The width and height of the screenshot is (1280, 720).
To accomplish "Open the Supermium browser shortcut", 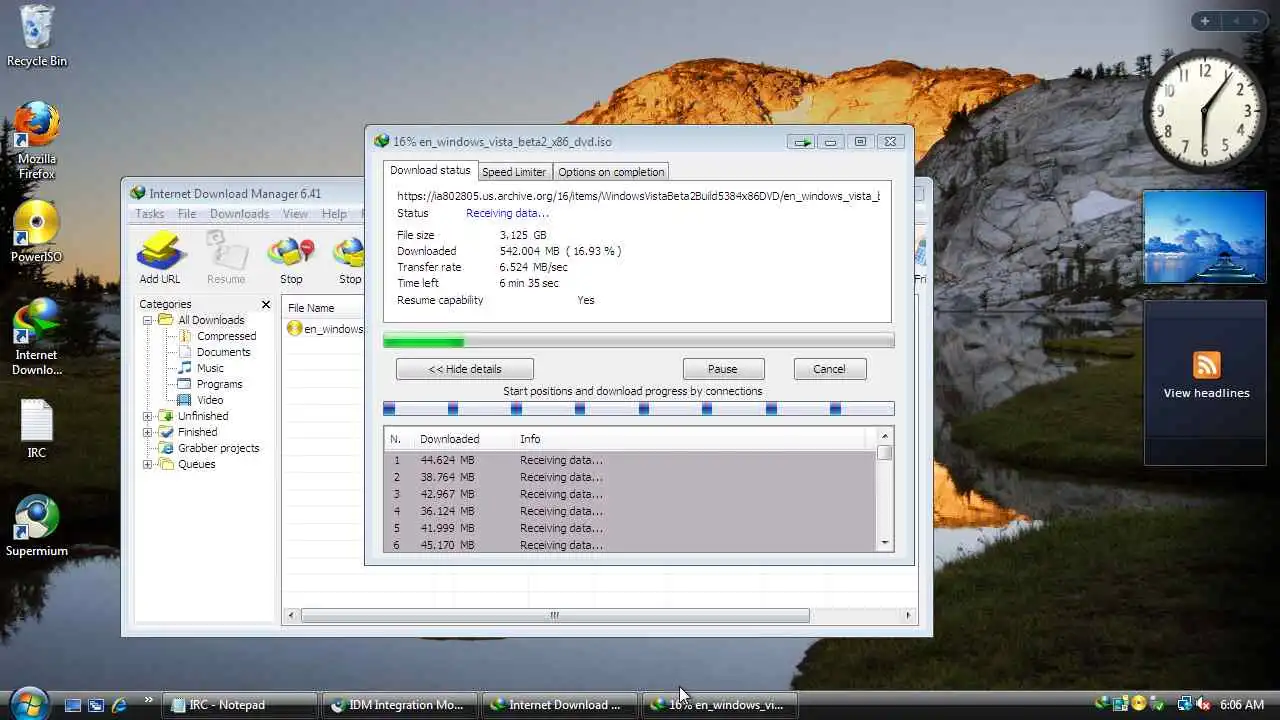I will coord(37,526).
